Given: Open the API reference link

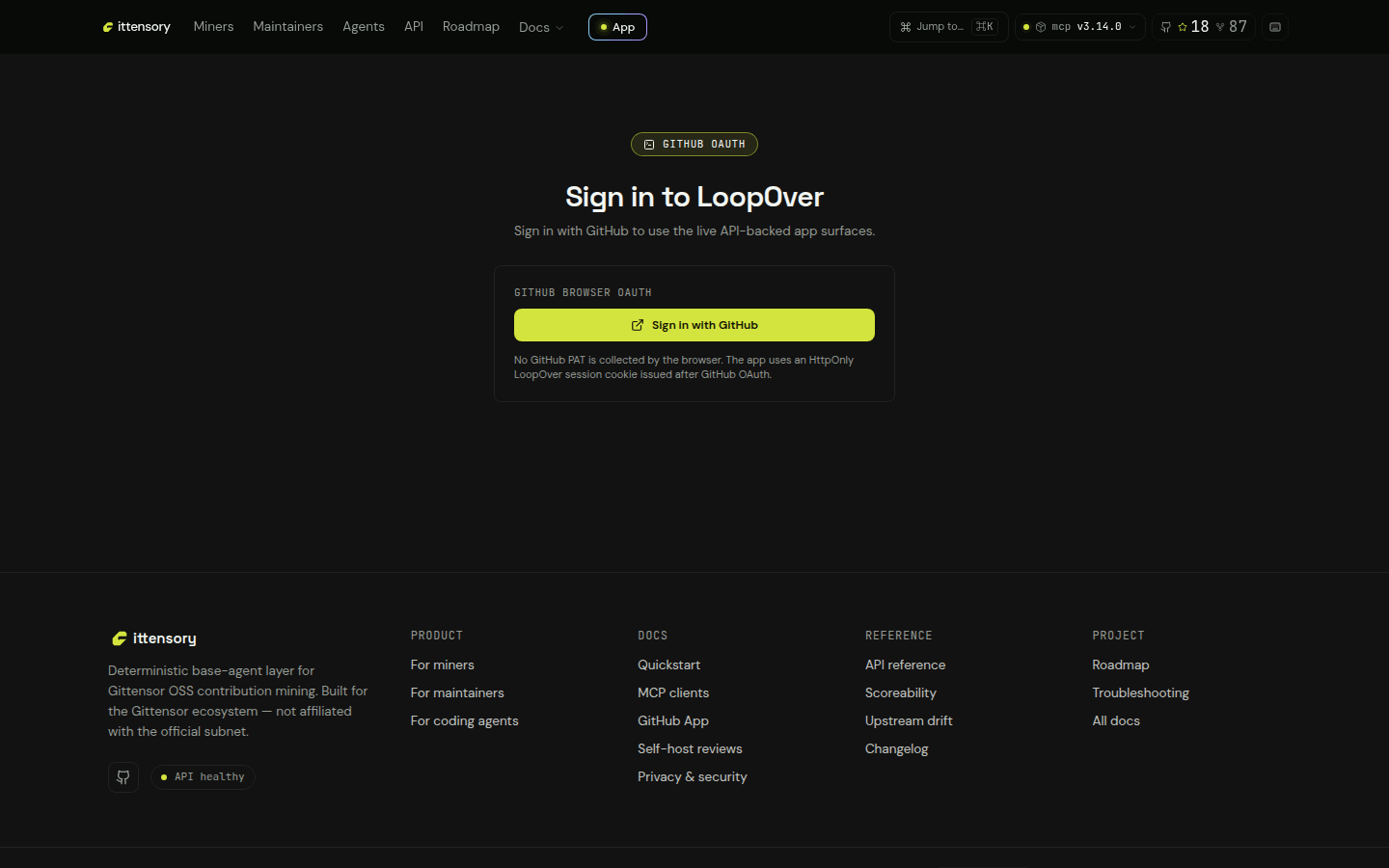Looking at the screenshot, I should (x=906, y=665).
